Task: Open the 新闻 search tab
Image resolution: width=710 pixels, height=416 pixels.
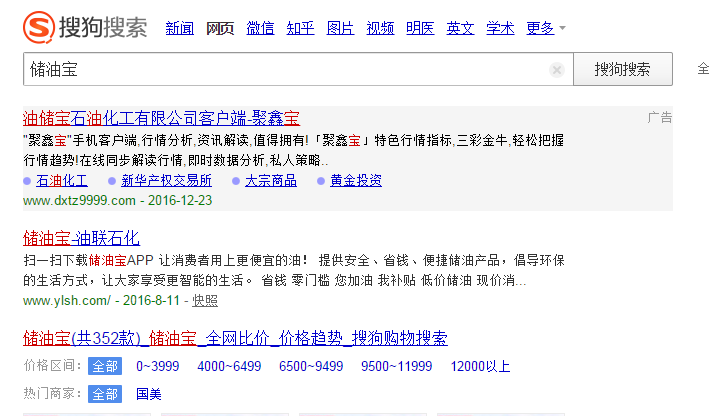Action: (180, 28)
